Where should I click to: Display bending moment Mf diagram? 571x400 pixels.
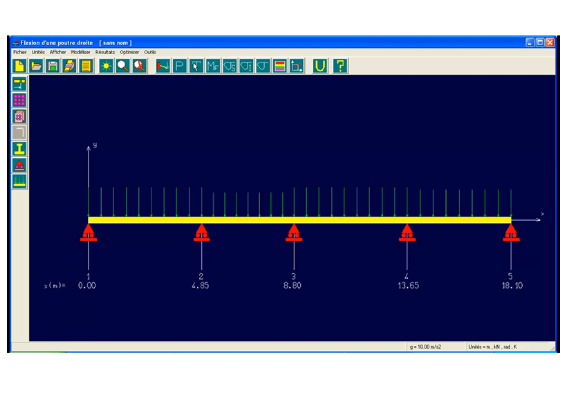click(x=213, y=66)
